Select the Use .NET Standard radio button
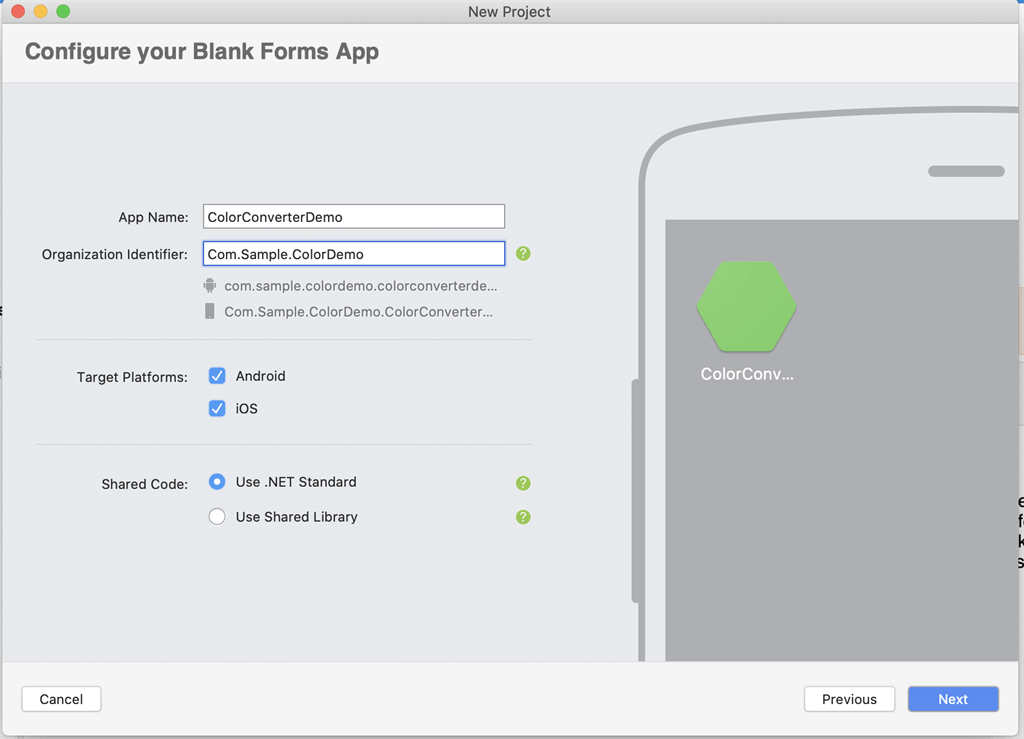Image resolution: width=1024 pixels, height=739 pixels. [x=217, y=482]
